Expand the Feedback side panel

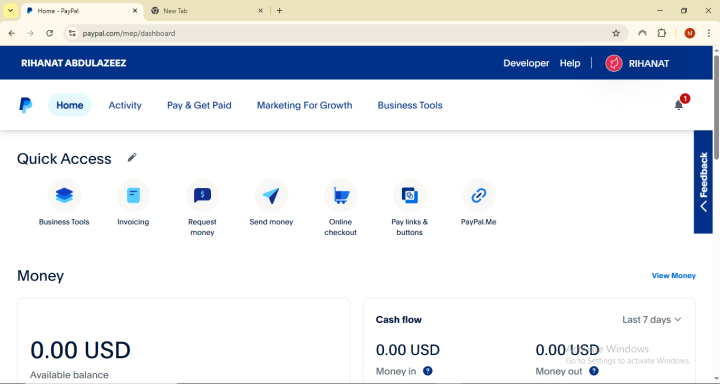pyautogui.click(x=703, y=182)
